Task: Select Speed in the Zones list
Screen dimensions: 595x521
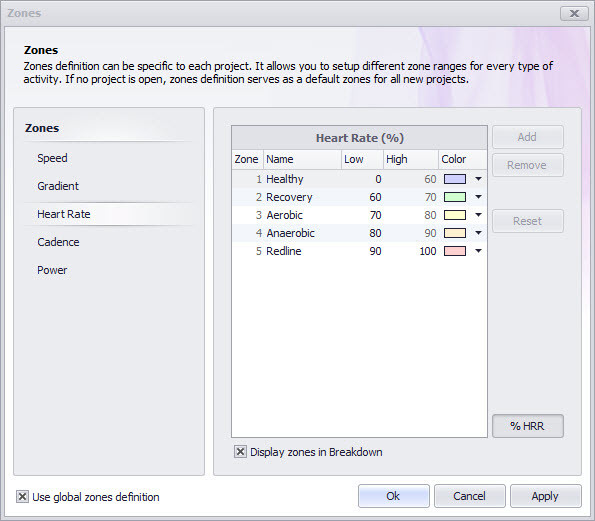Action: (x=52, y=158)
